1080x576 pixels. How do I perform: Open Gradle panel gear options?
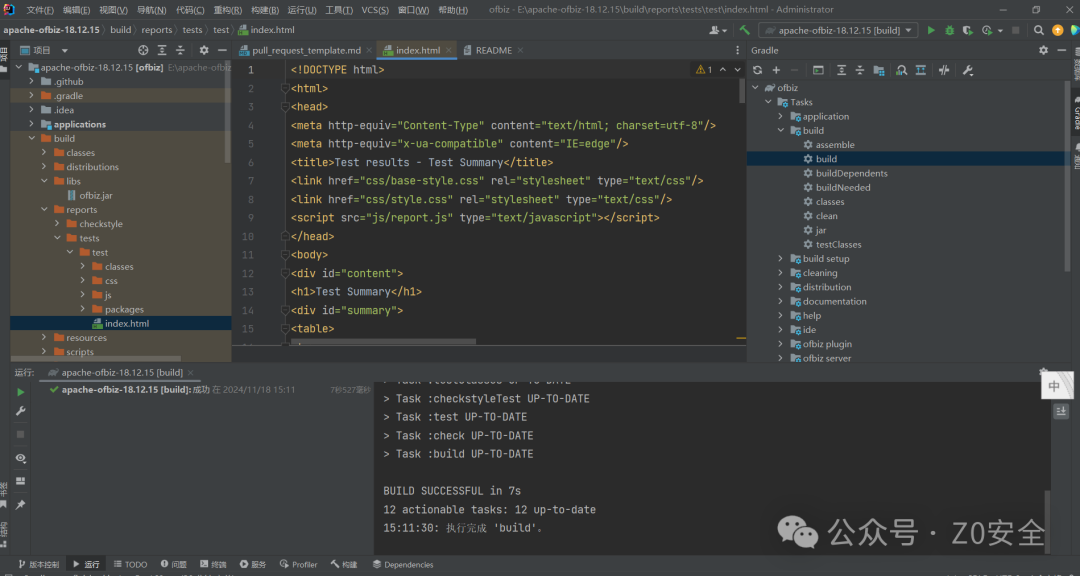tap(1043, 50)
